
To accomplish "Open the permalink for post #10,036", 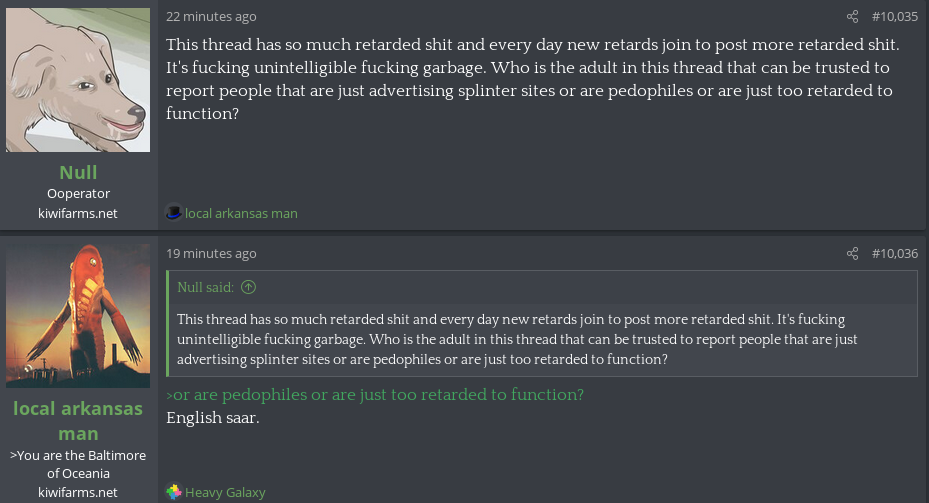I will (894, 253).
